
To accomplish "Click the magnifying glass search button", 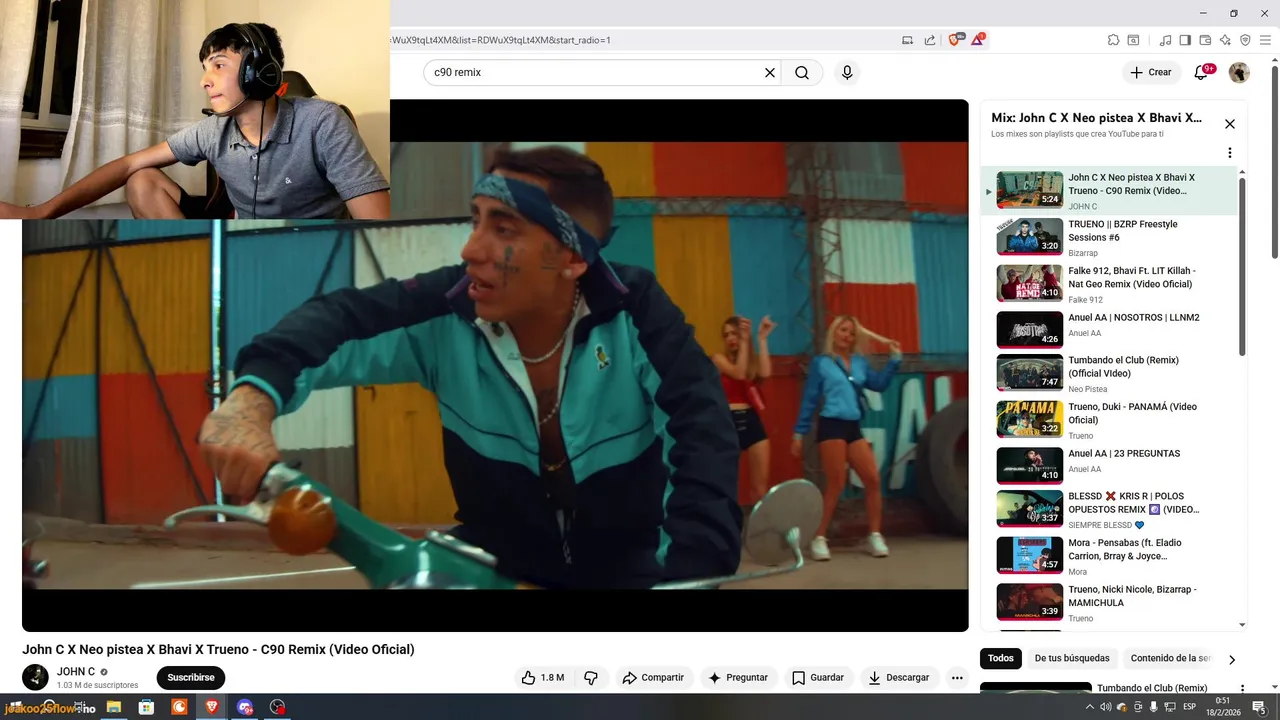I will (802, 73).
